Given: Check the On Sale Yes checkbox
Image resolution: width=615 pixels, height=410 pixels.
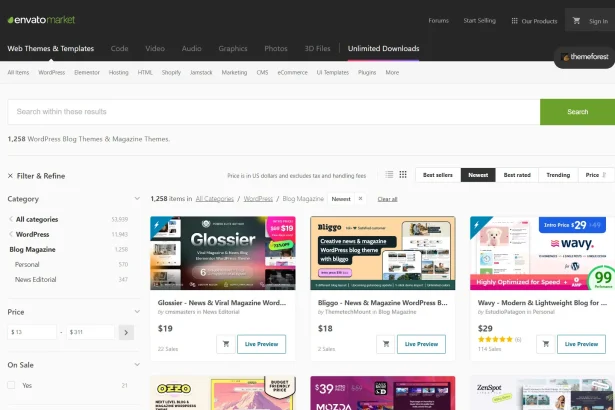Looking at the screenshot, I should [x=11, y=385].
